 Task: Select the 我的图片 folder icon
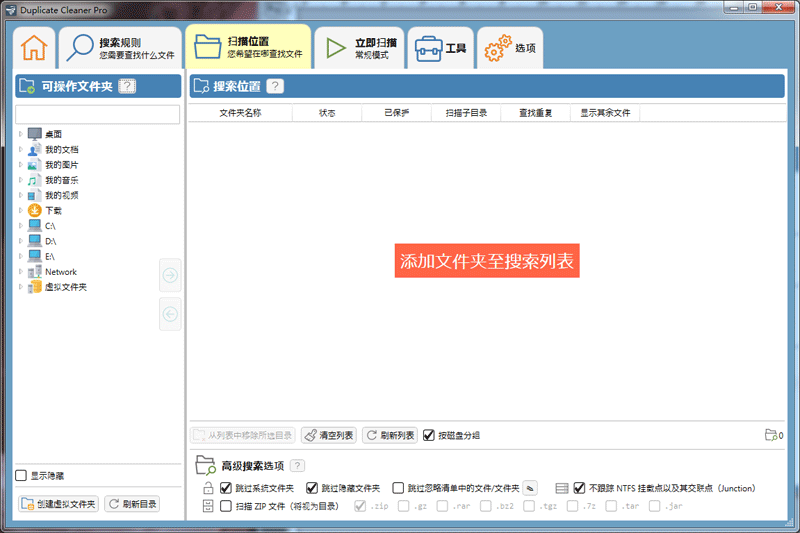click(x=35, y=165)
